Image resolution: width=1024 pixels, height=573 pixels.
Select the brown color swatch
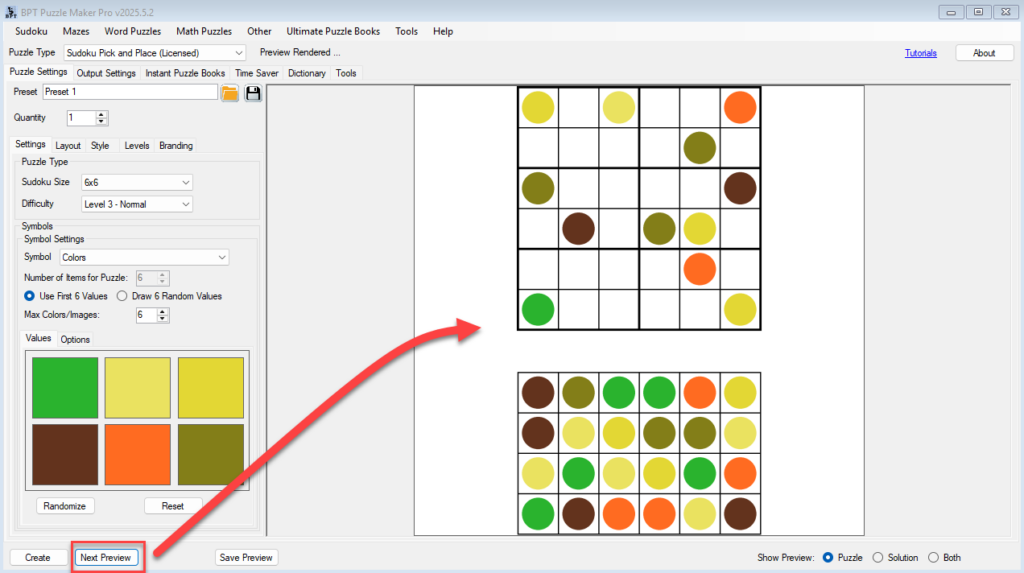(x=65, y=454)
